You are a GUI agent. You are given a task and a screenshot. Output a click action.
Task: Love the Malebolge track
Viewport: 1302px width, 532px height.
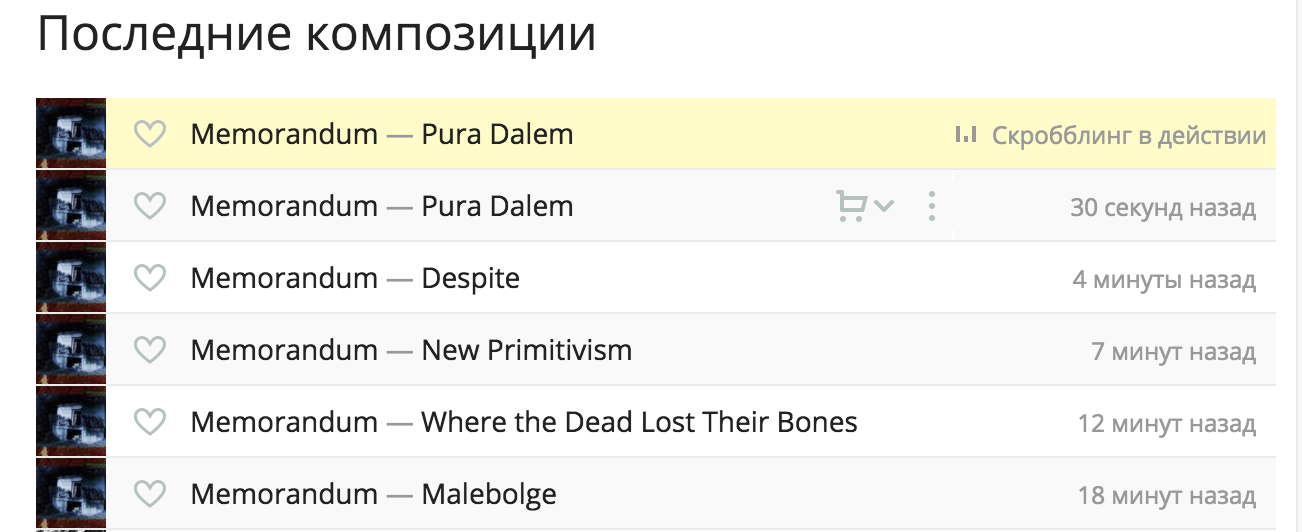(x=149, y=494)
